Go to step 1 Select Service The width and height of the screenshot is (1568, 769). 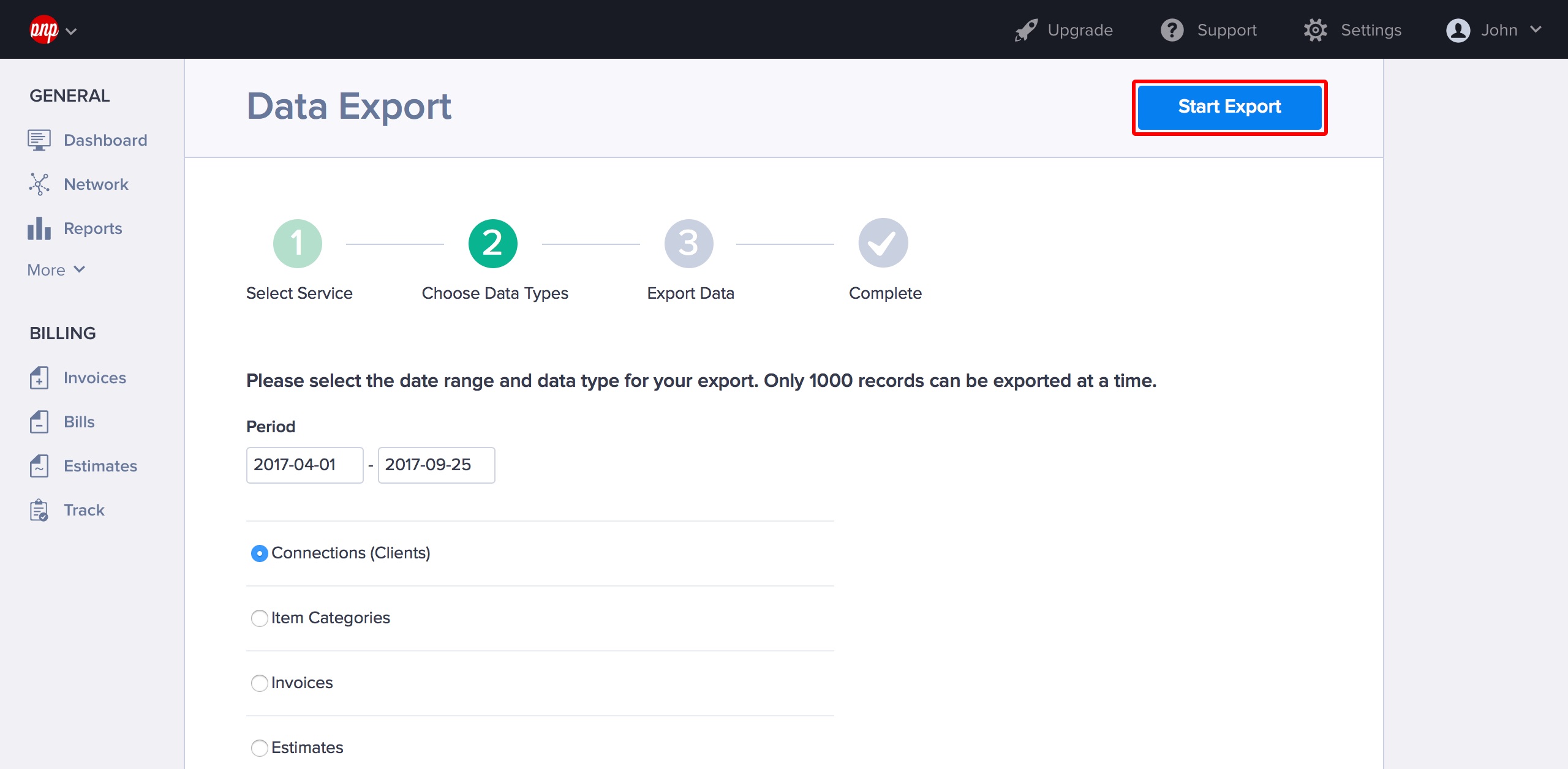[x=298, y=244]
